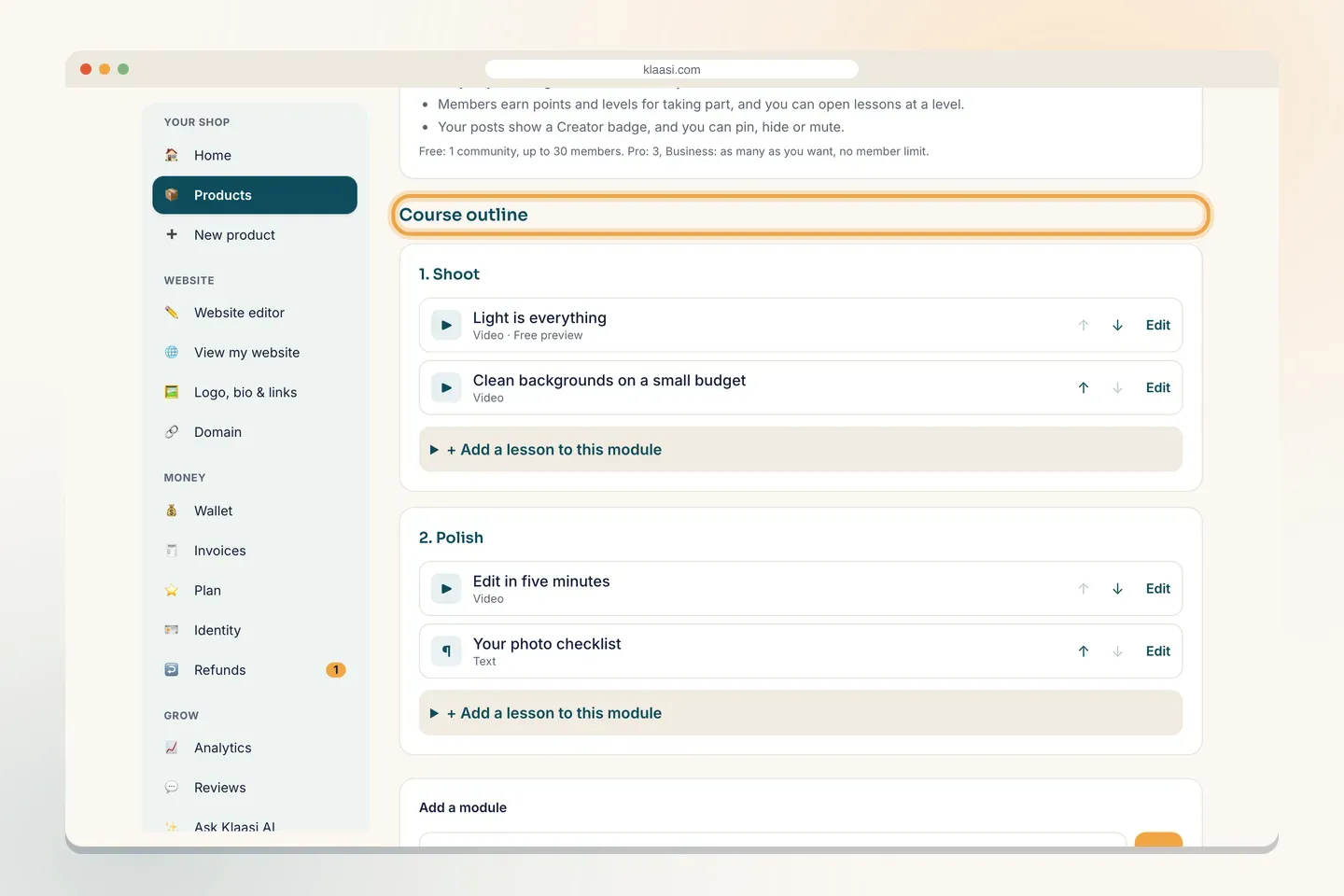
Task: Edit 'Clean backgrounds on a small budget'
Action: pyautogui.click(x=1158, y=387)
